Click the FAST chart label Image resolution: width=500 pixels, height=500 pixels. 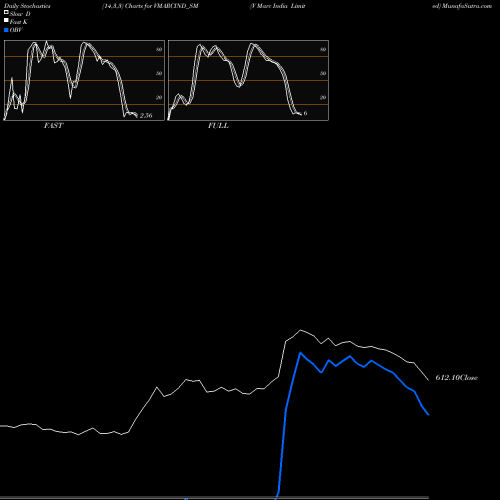pos(53,126)
